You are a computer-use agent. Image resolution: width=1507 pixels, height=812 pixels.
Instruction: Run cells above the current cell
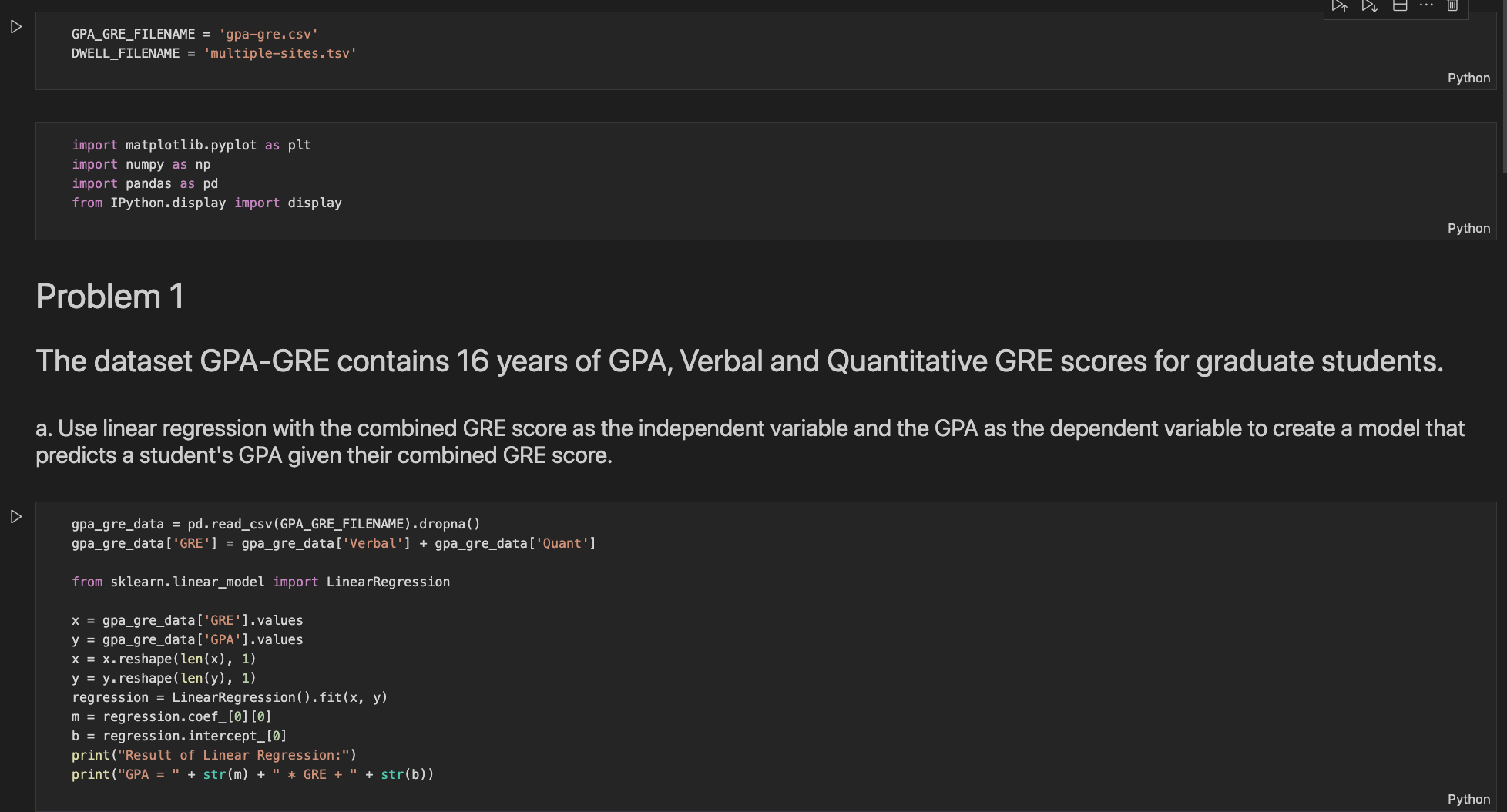pos(1340,6)
